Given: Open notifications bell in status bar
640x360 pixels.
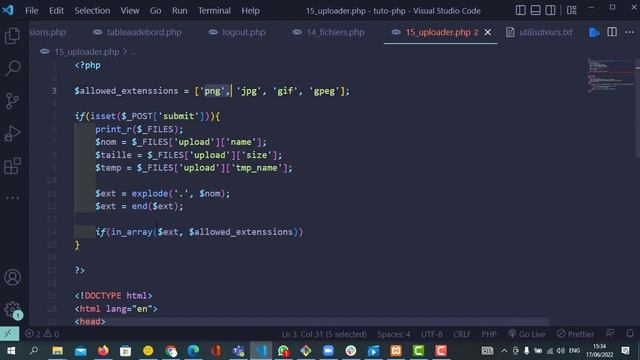Looking at the screenshot, I should pos(630,334).
